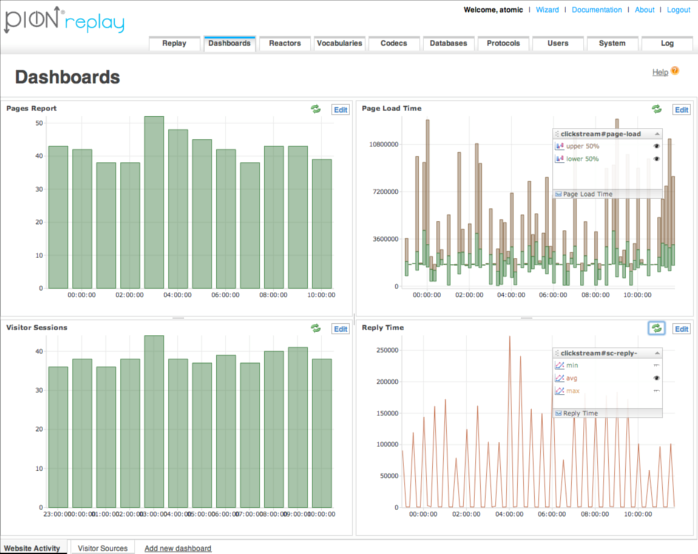Open the Reactors tab
Image resolution: width=698 pixels, height=554 pixels.
285,44
